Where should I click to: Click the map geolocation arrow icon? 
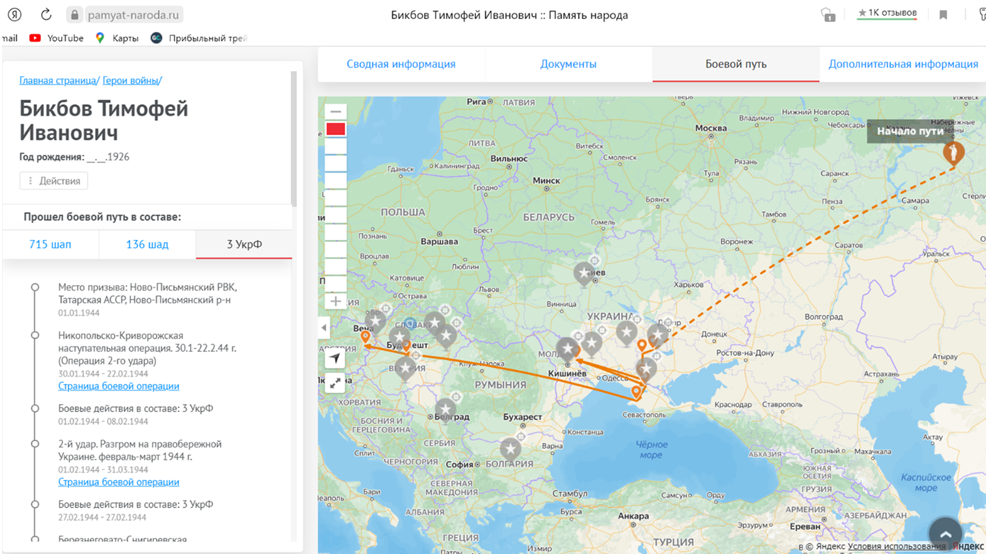point(336,358)
